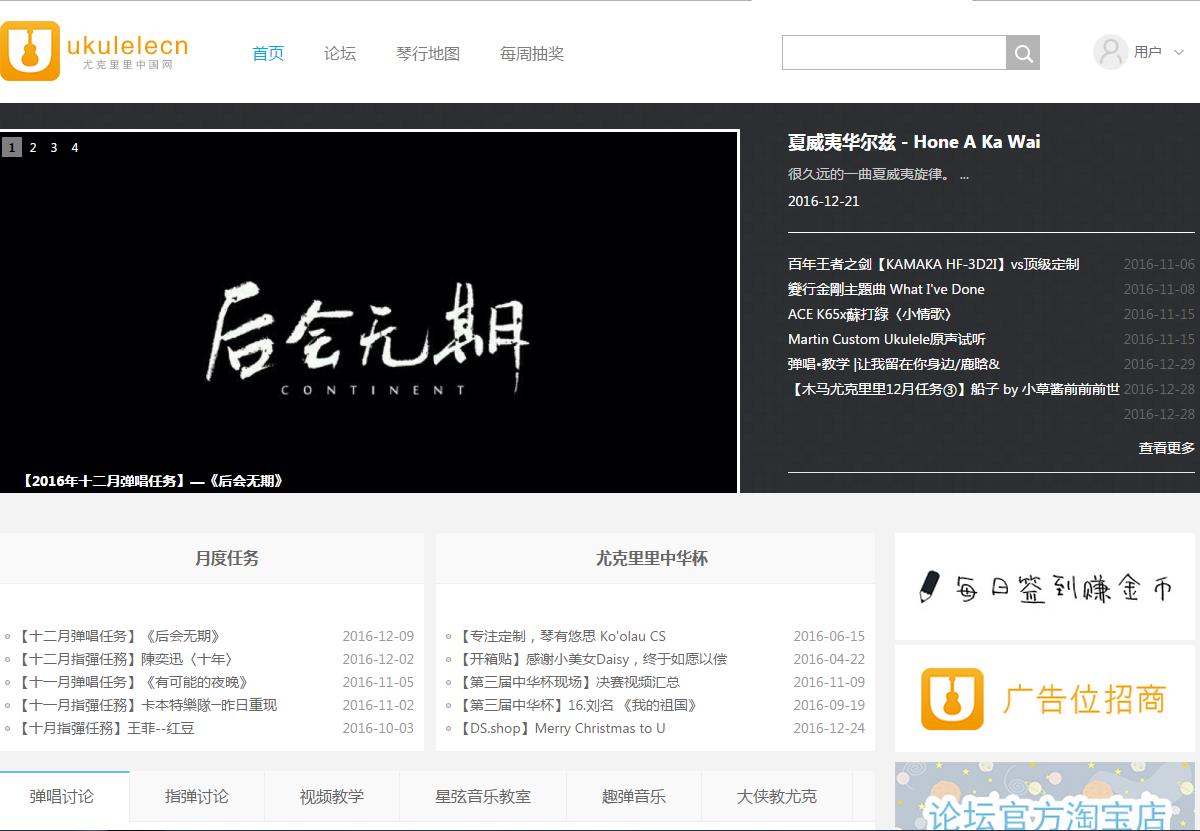Expand the 用户 dropdown arrow

point(1178,52)
